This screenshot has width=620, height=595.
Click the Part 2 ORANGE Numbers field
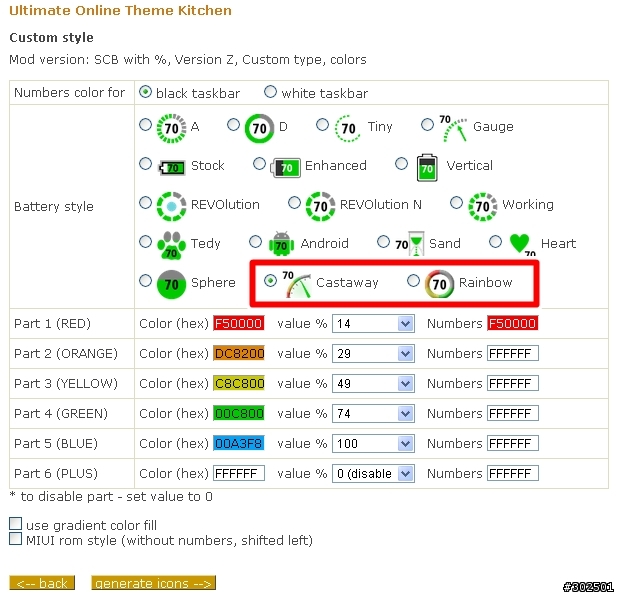[x=513, y=353]
